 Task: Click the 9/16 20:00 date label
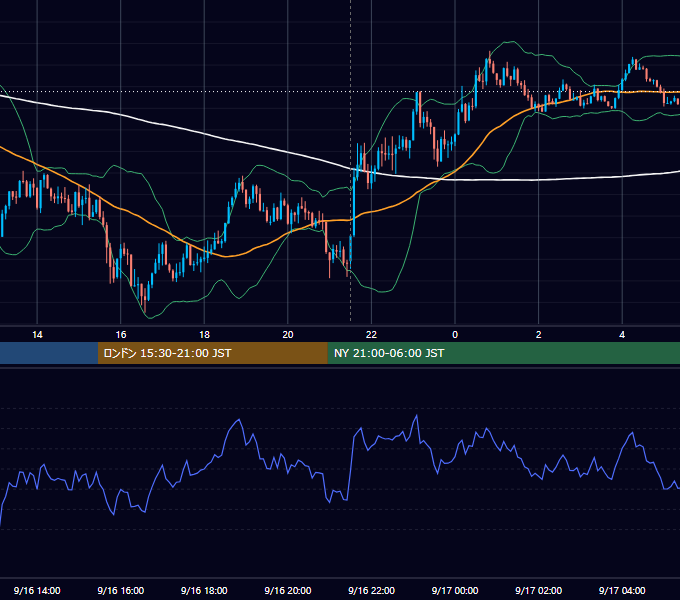click(288, 590)
